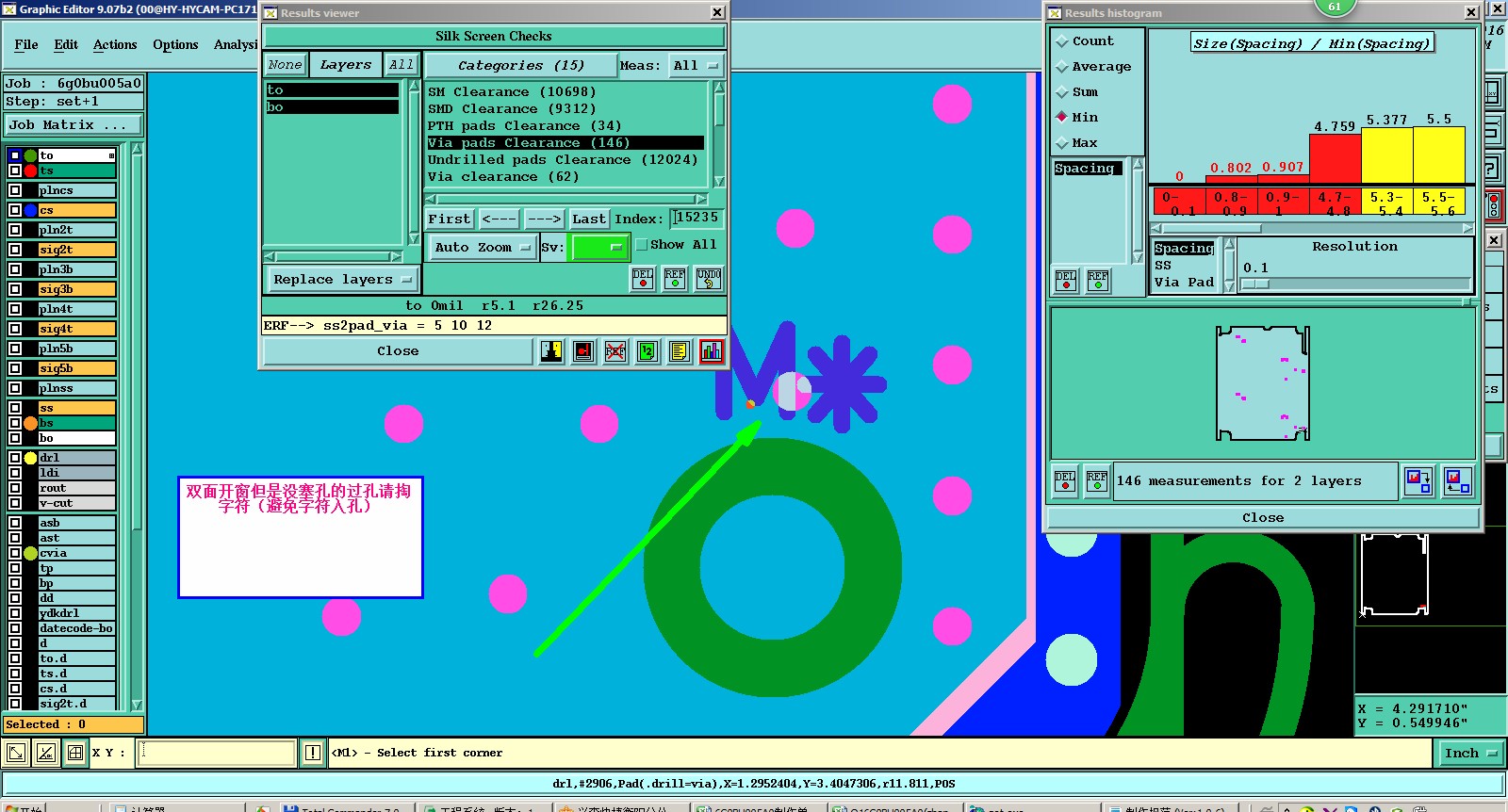Click REF icon beside measurements text

coord(1097,480)
